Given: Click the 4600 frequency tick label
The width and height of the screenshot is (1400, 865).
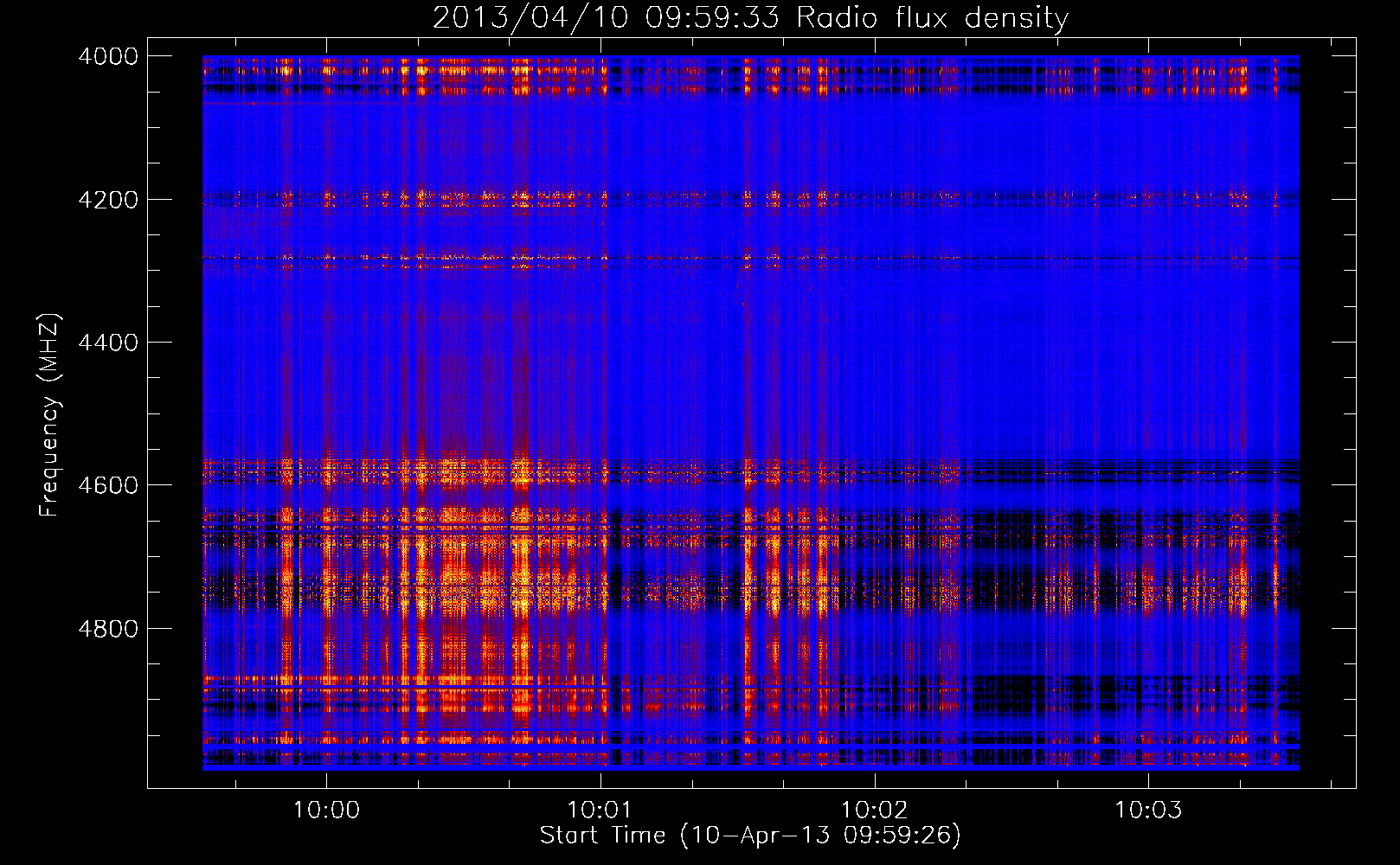Looking at the screenshot, I should (108, 485).
